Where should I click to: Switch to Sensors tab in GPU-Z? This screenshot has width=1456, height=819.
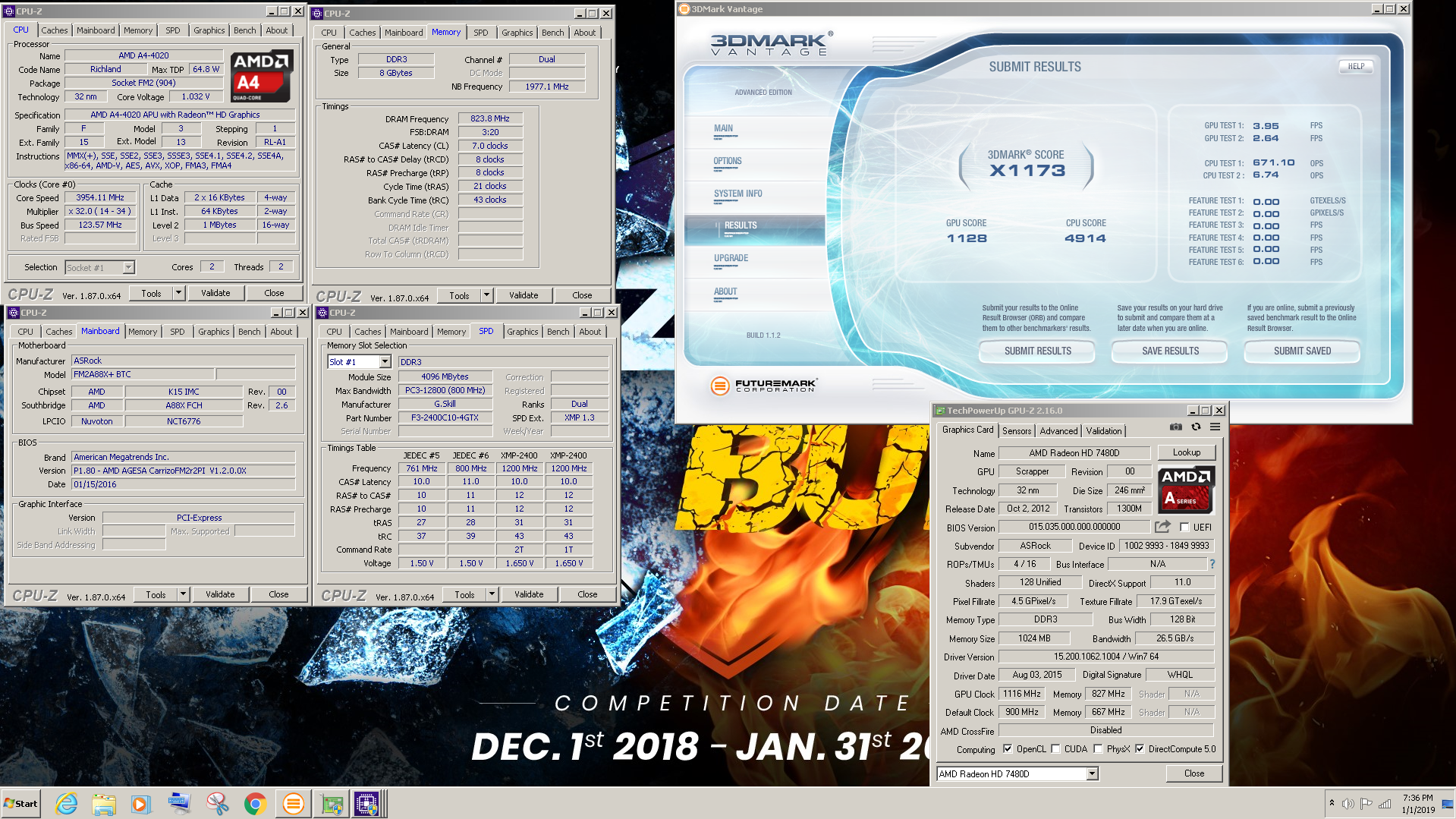1017,431
